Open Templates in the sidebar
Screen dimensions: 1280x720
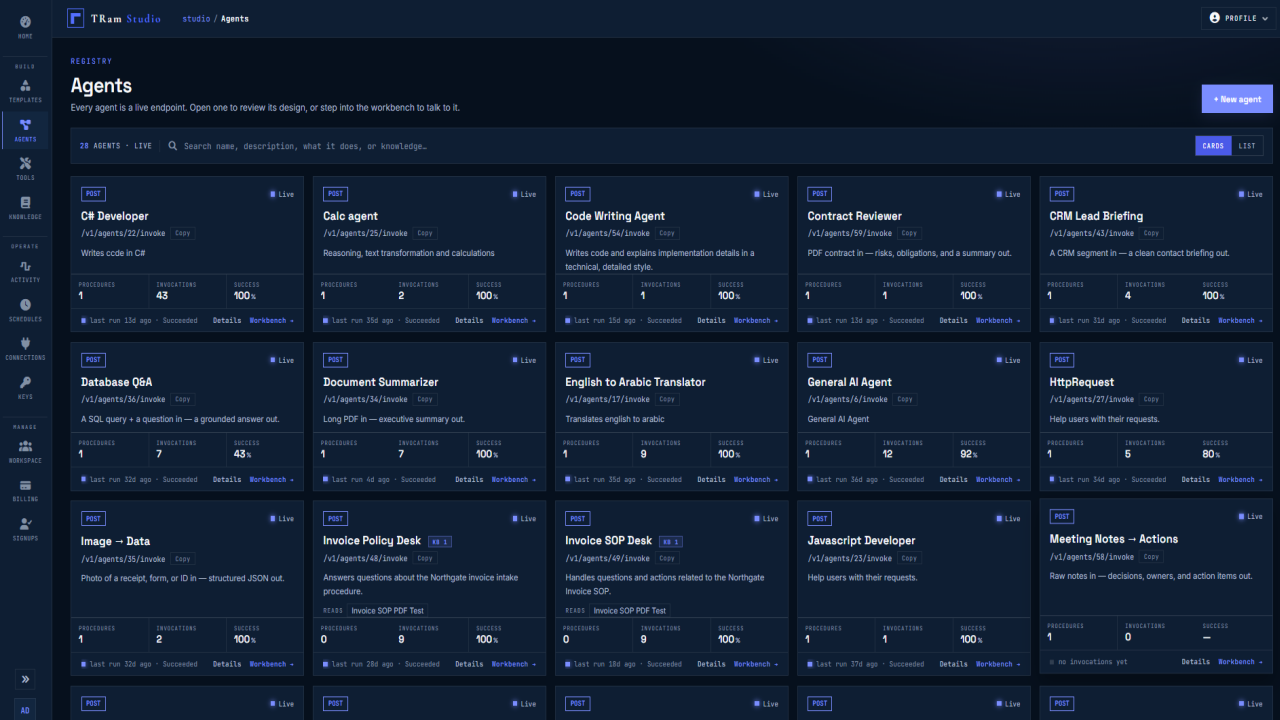pyautogui.click(x=25, y=91)
